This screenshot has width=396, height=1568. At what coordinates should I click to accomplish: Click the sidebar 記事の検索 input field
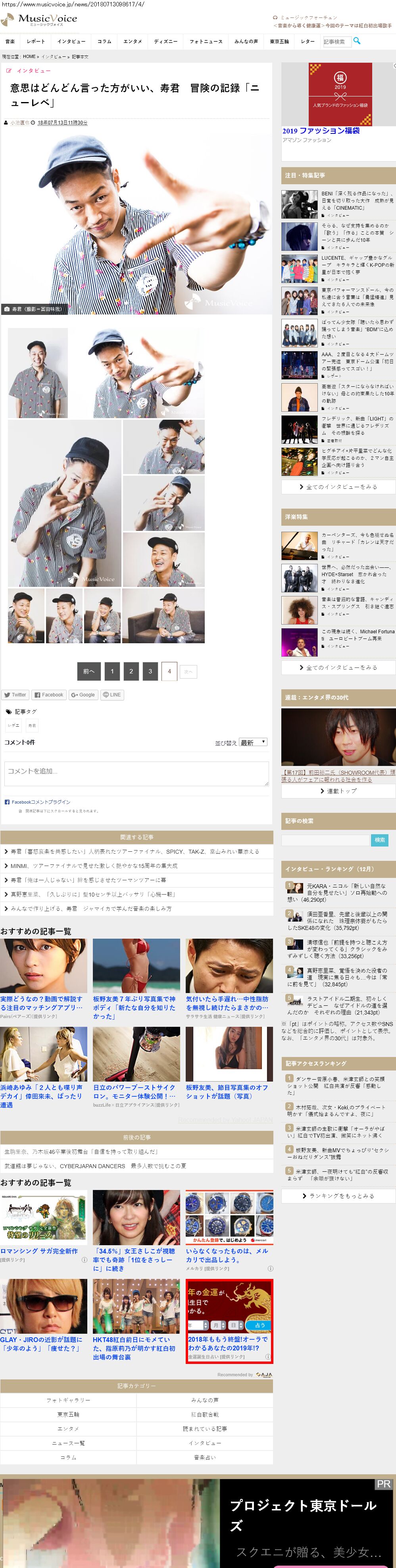click(325, 840)
